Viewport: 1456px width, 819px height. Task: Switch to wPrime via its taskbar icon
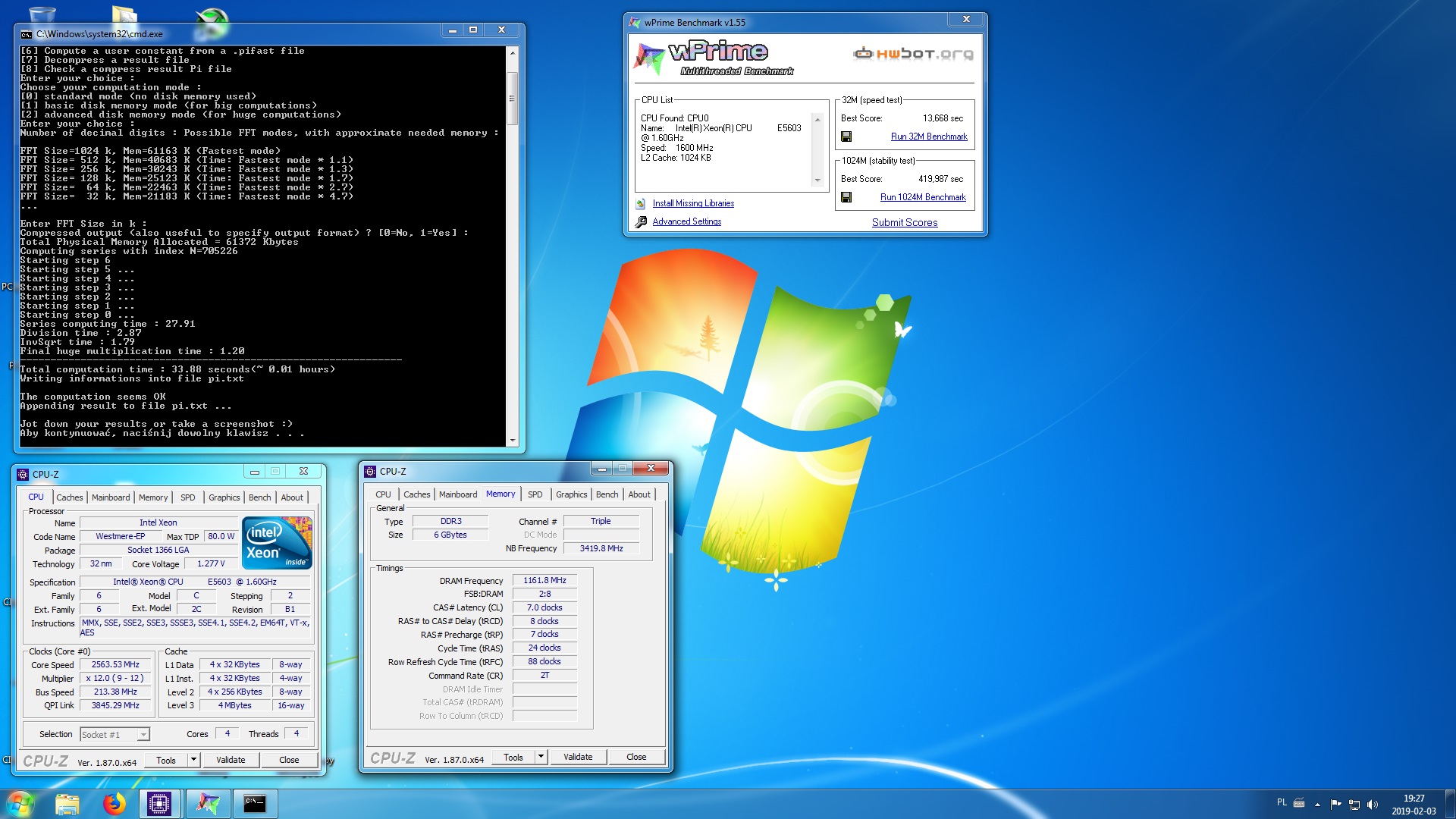pyautogui.click(x=208, y=804)
